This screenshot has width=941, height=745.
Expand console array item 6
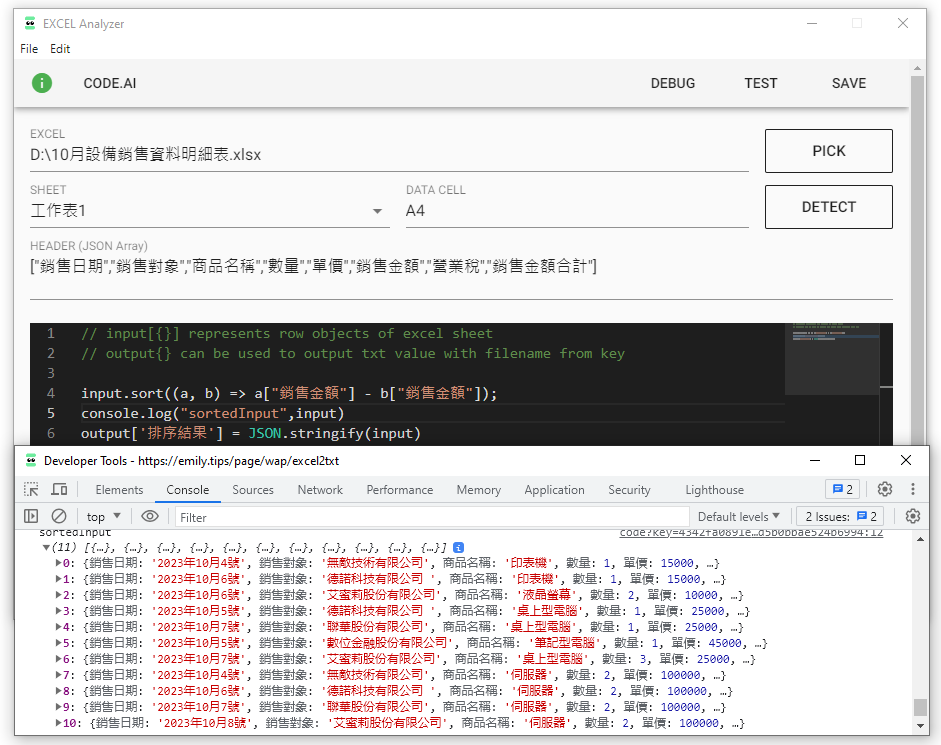click(59, 659)
